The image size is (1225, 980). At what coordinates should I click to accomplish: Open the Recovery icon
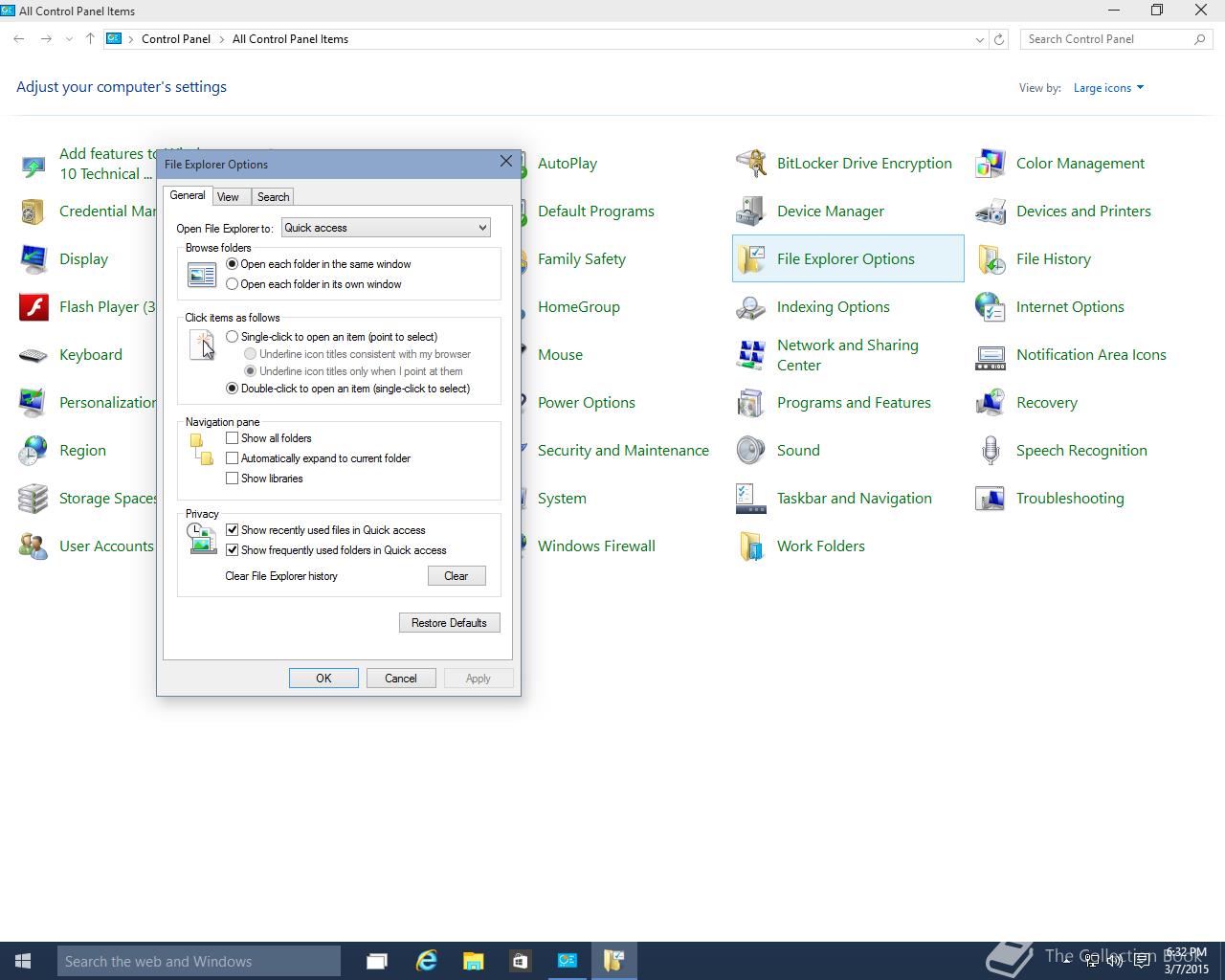pos(991,403)
